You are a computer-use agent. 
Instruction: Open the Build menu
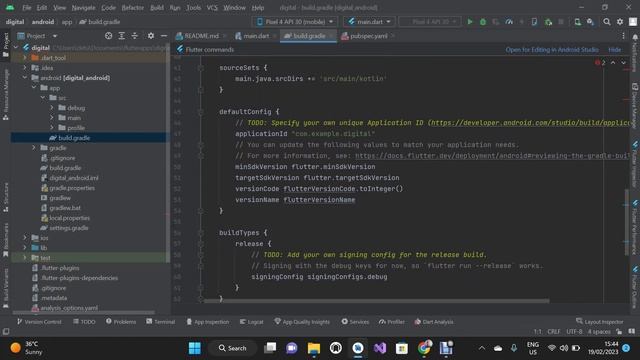tap(157, 8)
